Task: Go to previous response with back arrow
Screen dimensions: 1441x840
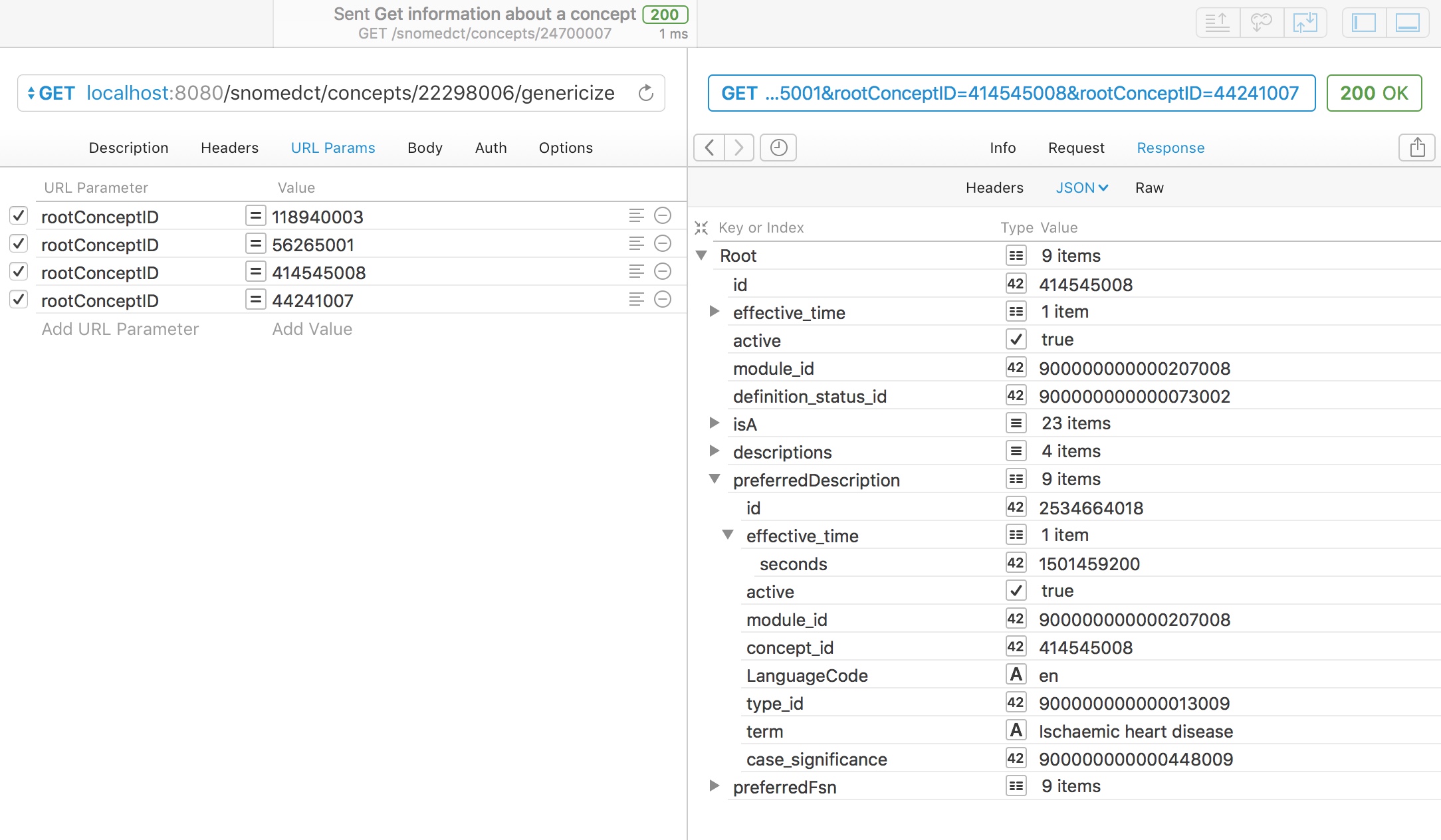Action: 709,148
